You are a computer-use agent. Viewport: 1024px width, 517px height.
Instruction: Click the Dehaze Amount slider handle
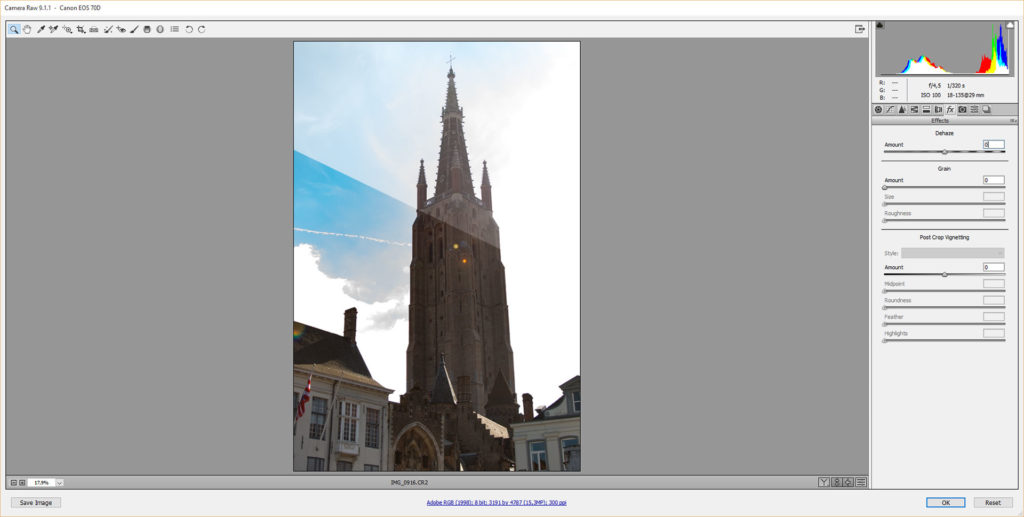(944, 151)
